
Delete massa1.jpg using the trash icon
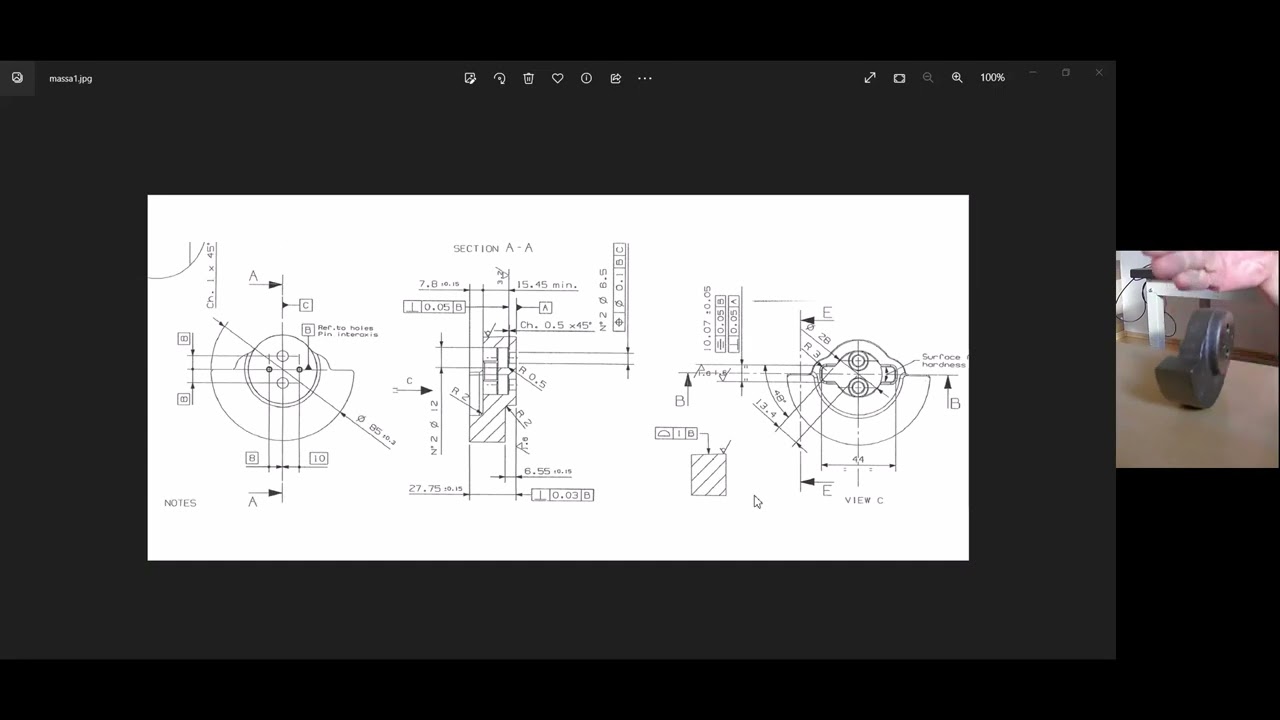click(528, 78)
